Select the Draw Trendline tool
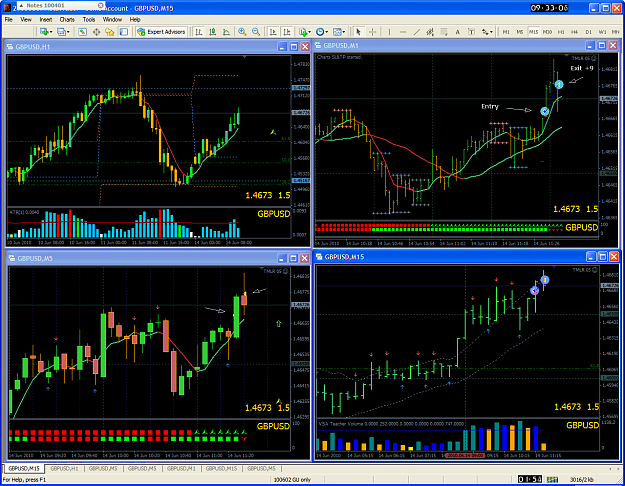625x486 pixels. pos(417,32)
